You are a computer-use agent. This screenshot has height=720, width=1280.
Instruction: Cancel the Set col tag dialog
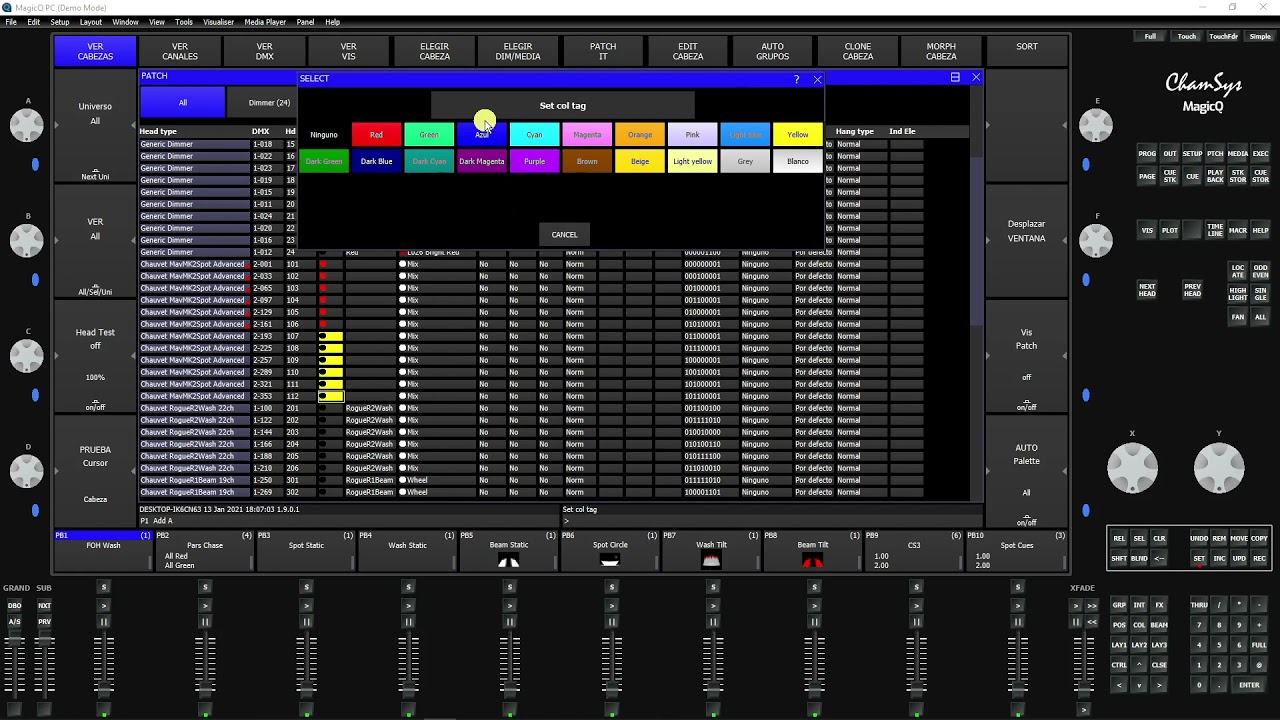coord(564,234)
